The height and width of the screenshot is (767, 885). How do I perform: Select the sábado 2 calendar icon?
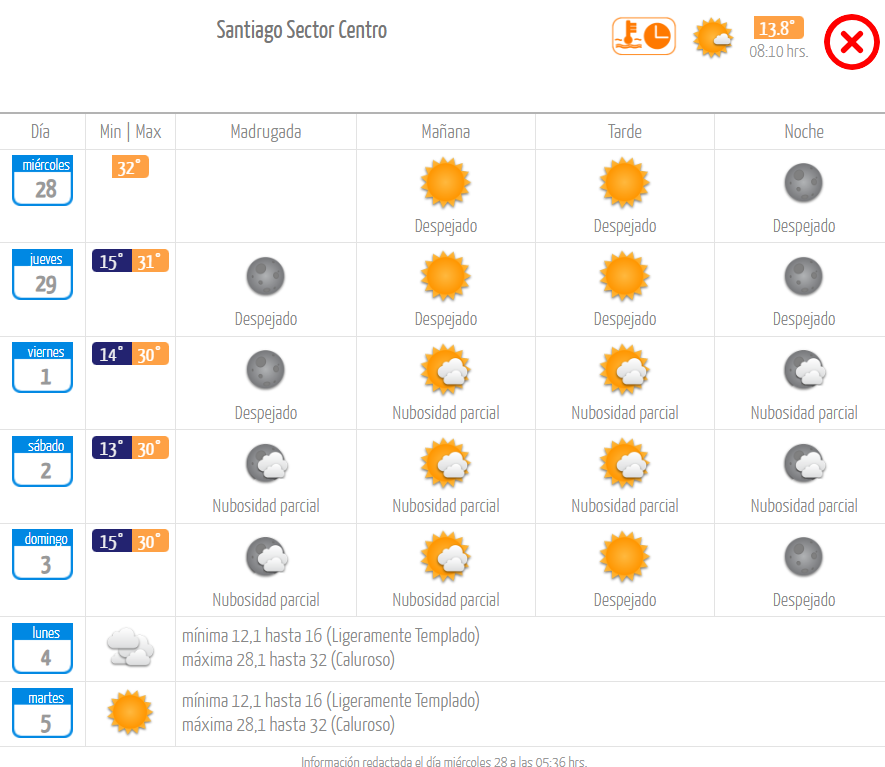tap(43, 461)
